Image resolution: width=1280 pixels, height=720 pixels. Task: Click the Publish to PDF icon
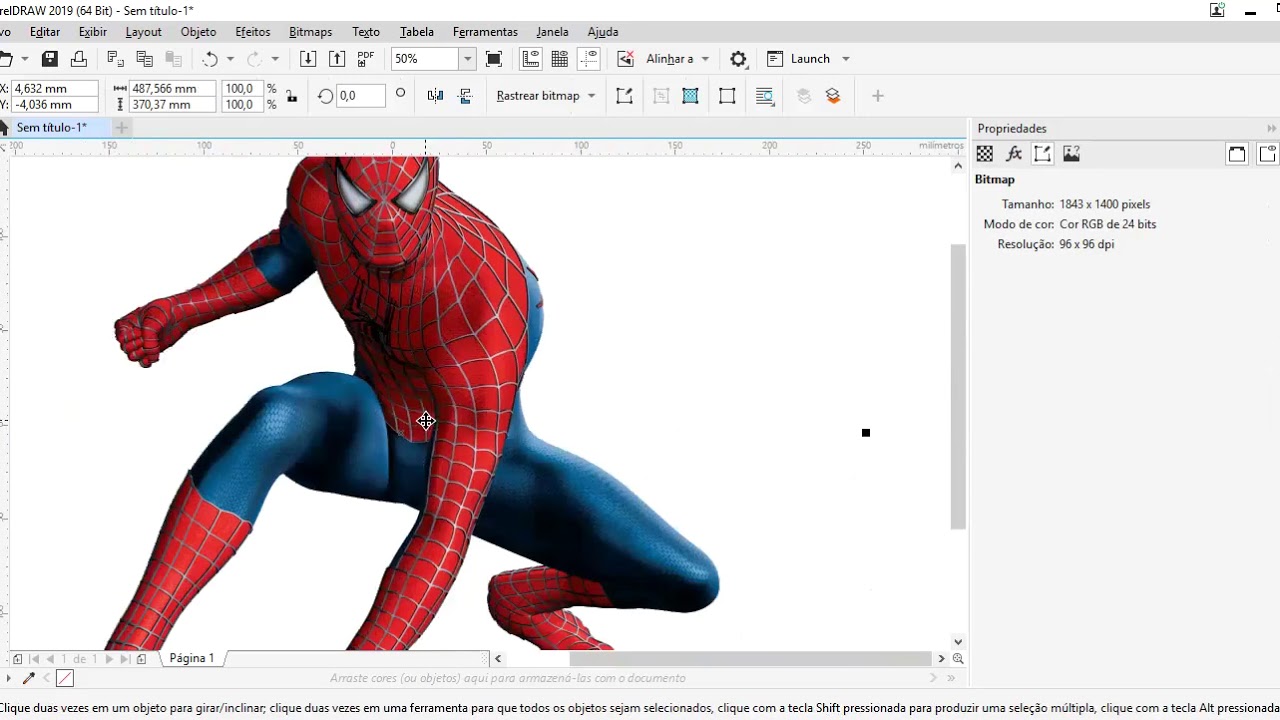coord(365,59)
